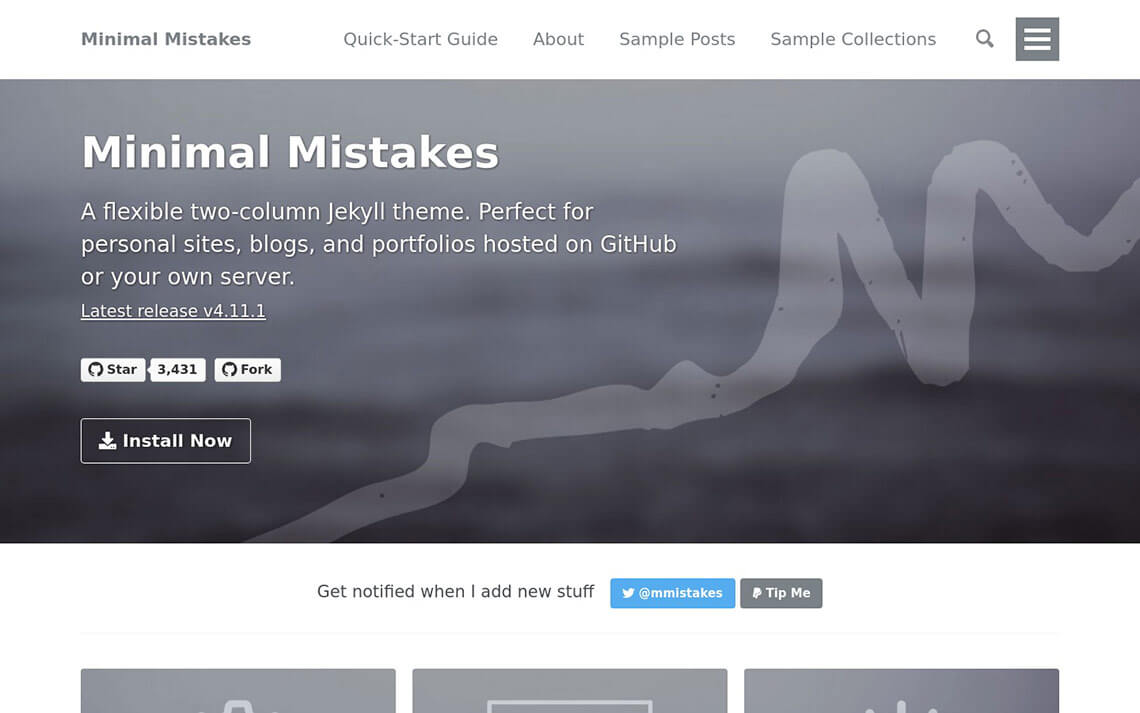Click the middle feature thumbnail card
Image resolution: width=1140 pixels, height=713 pixels.
[x=569, y=690]
